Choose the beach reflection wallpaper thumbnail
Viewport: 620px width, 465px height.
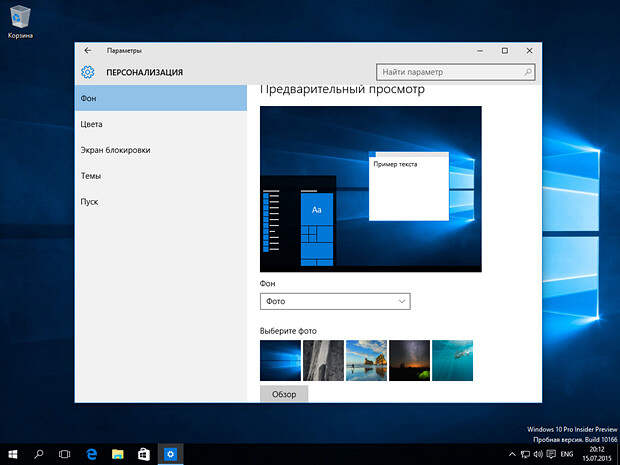pyautogui.click(x=367, y=360)
